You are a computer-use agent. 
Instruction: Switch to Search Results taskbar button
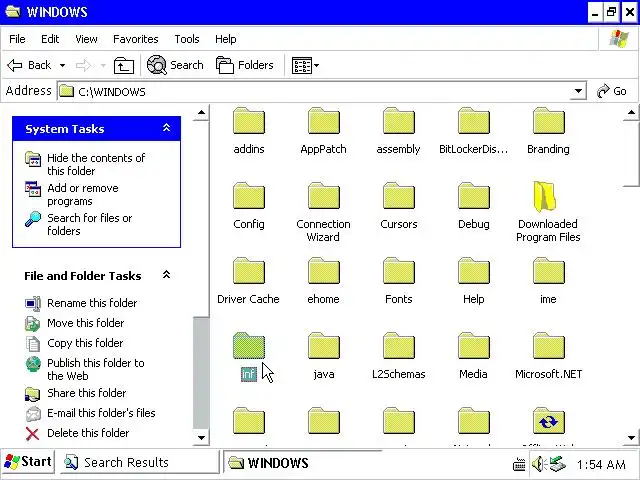click(x=139, y=462)
